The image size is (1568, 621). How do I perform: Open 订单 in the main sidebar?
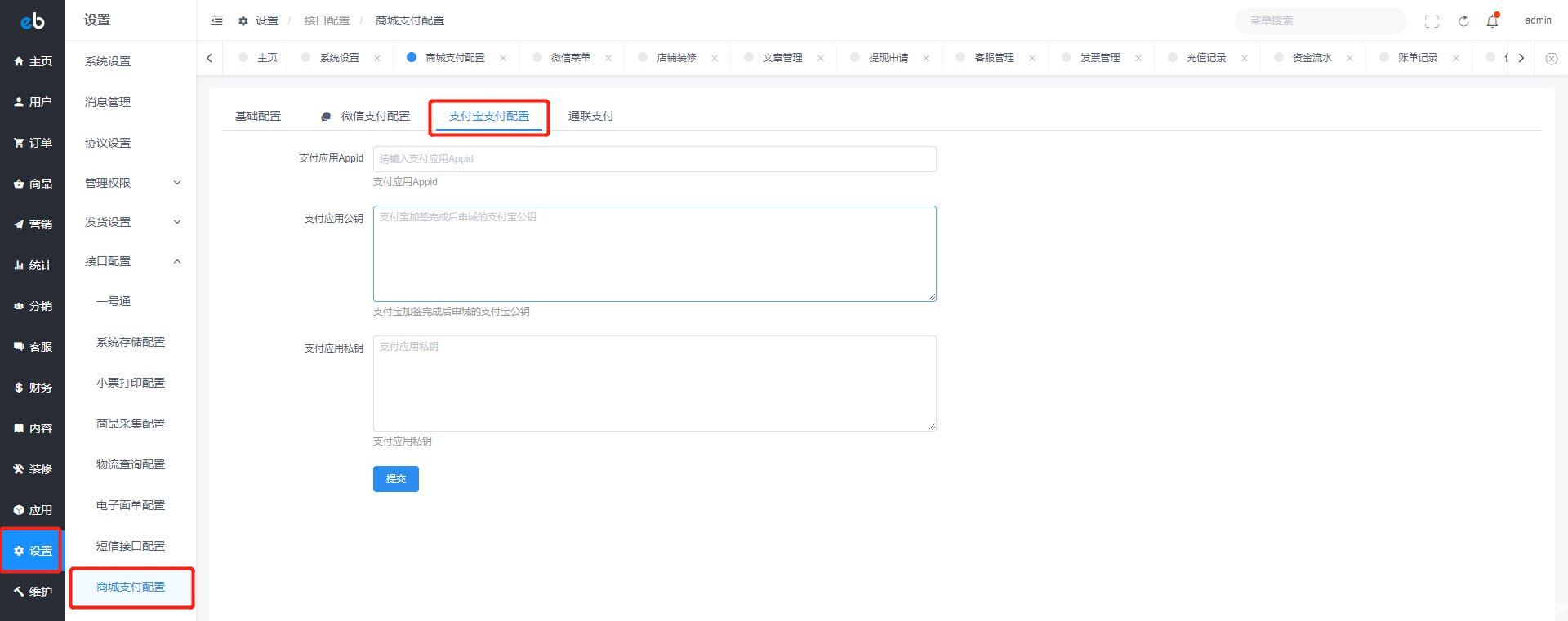click(x=33, y=143)
